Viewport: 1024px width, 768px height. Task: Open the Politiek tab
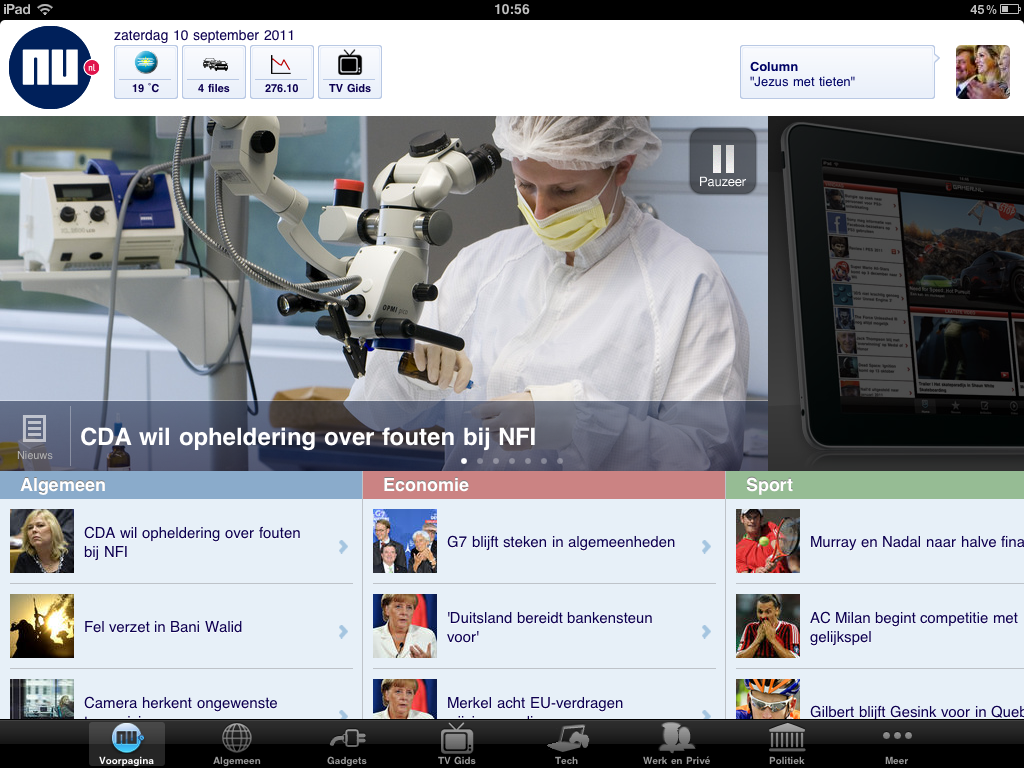(787, 745)
